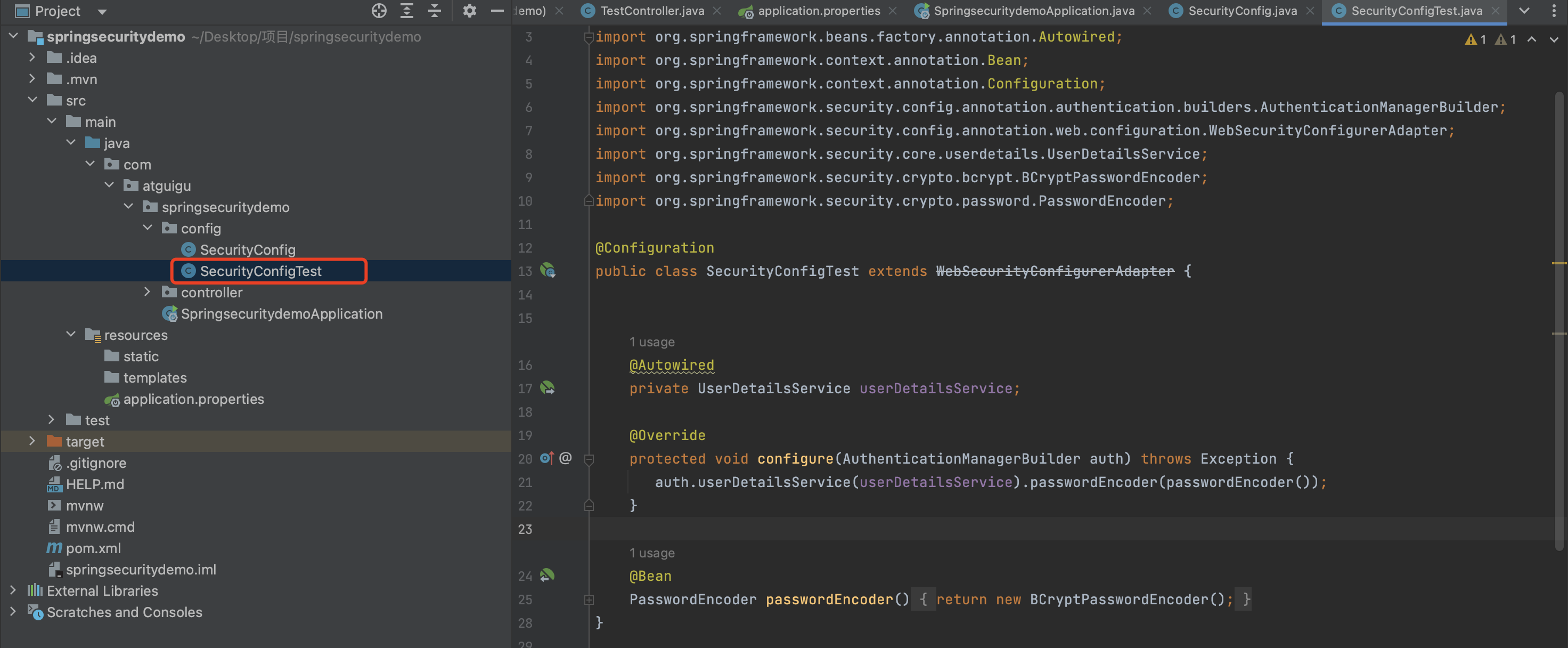Click the locate target crosshair icon
The width and height of the screenshot is (1568, 648).
coord(379,11)
